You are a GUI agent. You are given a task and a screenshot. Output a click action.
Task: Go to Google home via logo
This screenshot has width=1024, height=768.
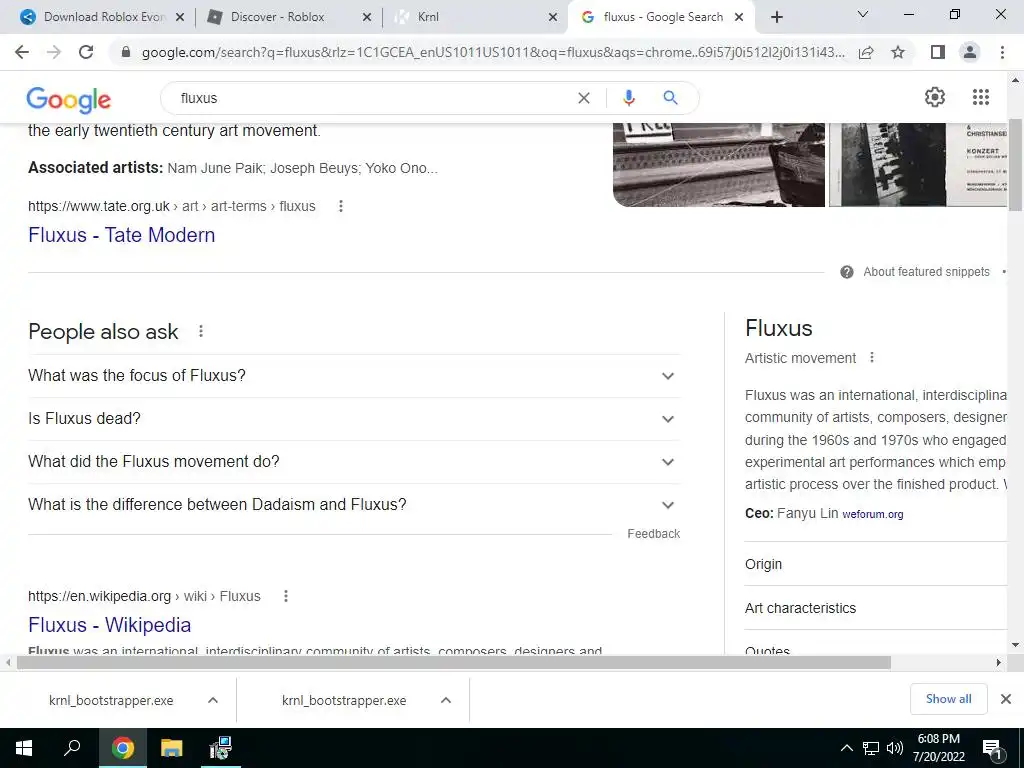click(x=69, y=99)
